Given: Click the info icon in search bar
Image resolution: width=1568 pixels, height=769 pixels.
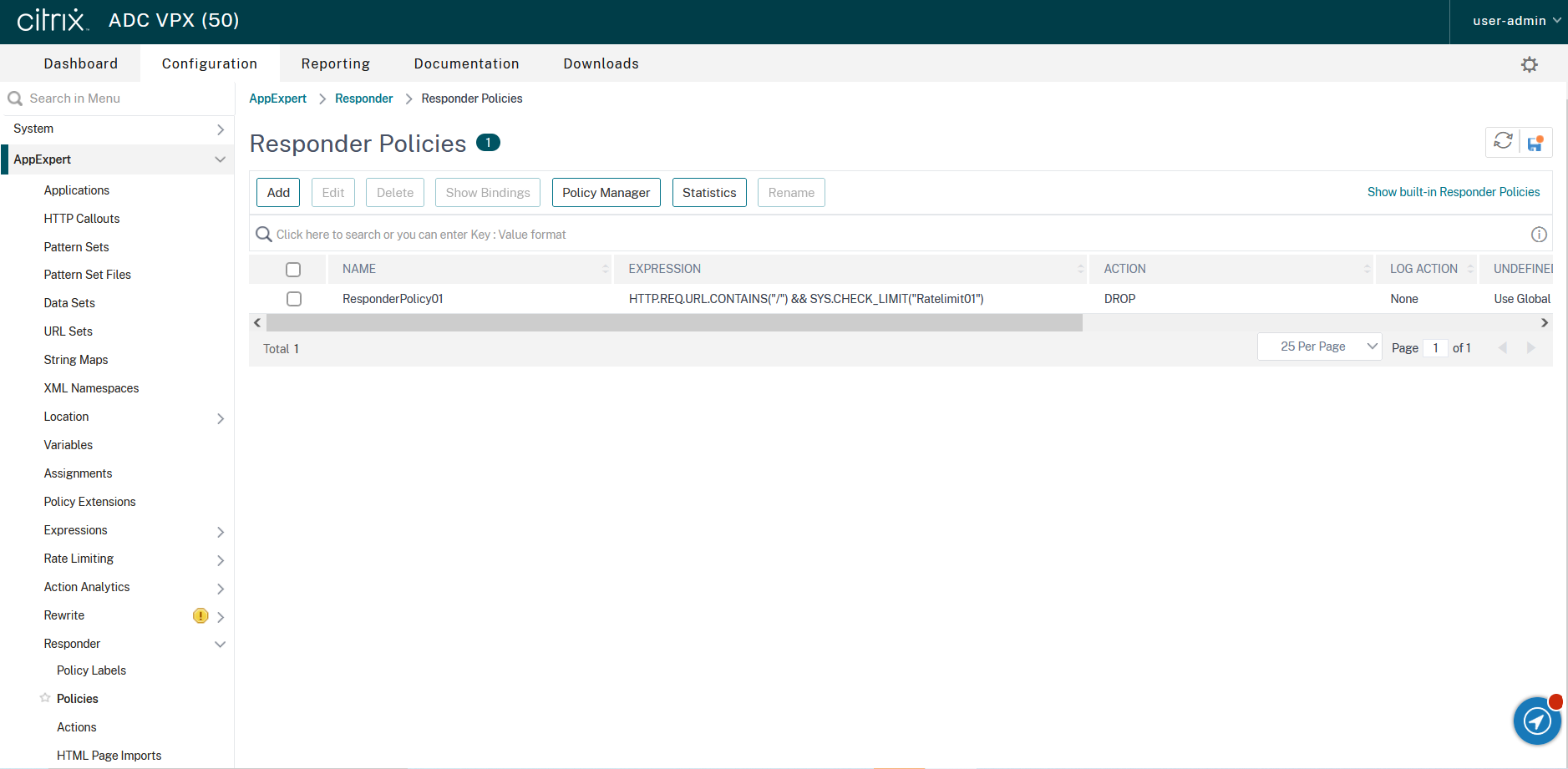Looking at the screenshot, I should [1539, 235].
